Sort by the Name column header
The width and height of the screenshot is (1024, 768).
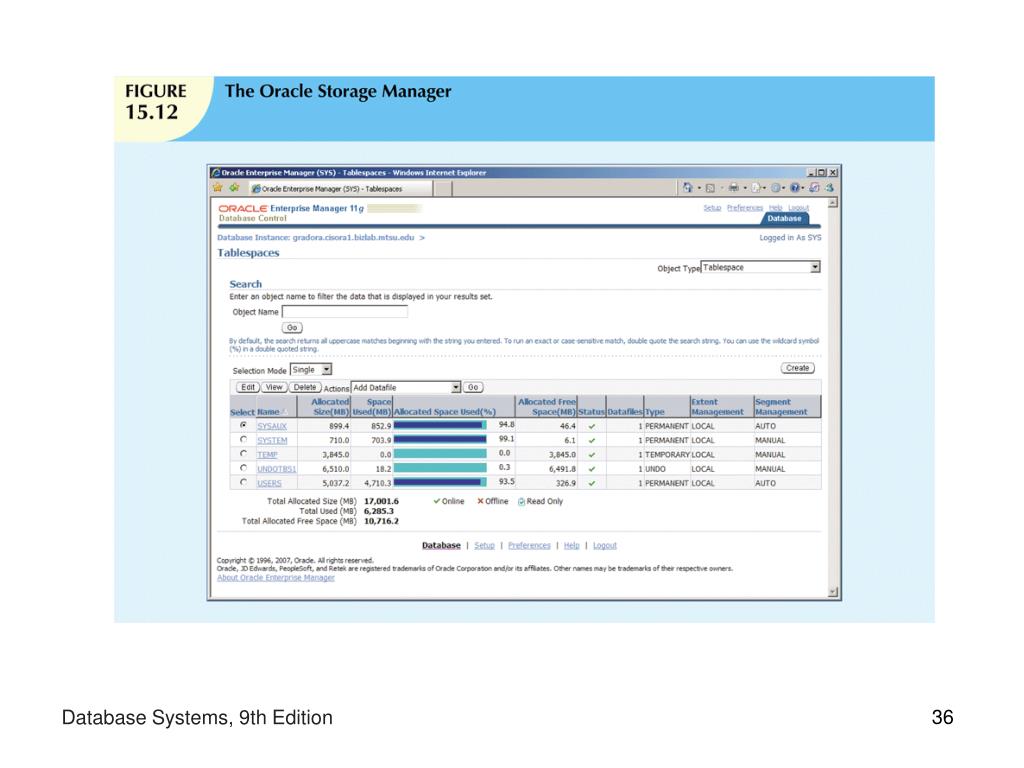tap(268, 413)
